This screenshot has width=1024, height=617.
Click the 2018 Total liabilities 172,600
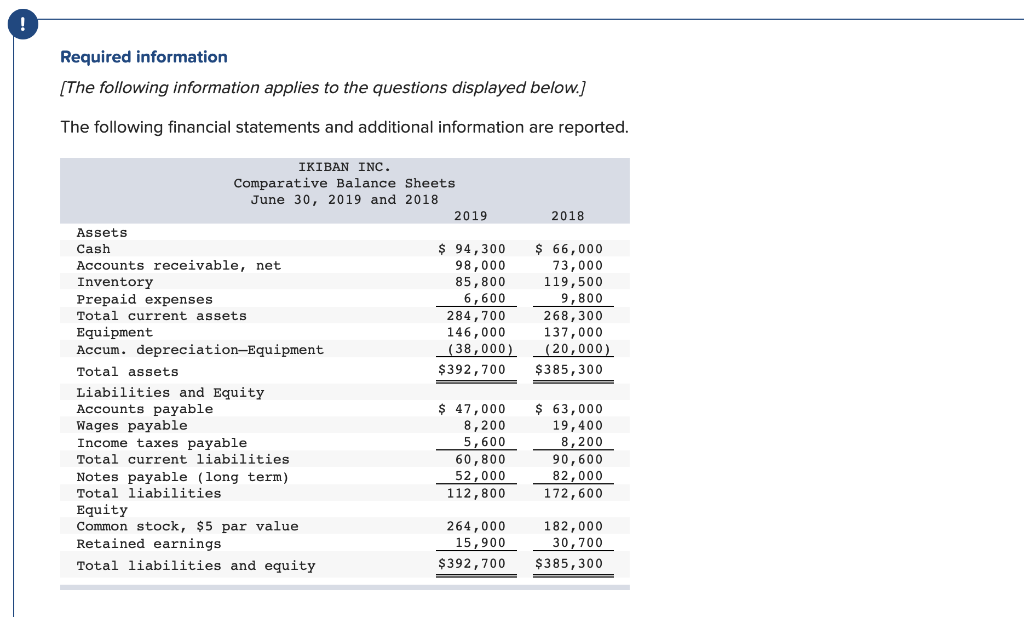[x=573, y=494]
